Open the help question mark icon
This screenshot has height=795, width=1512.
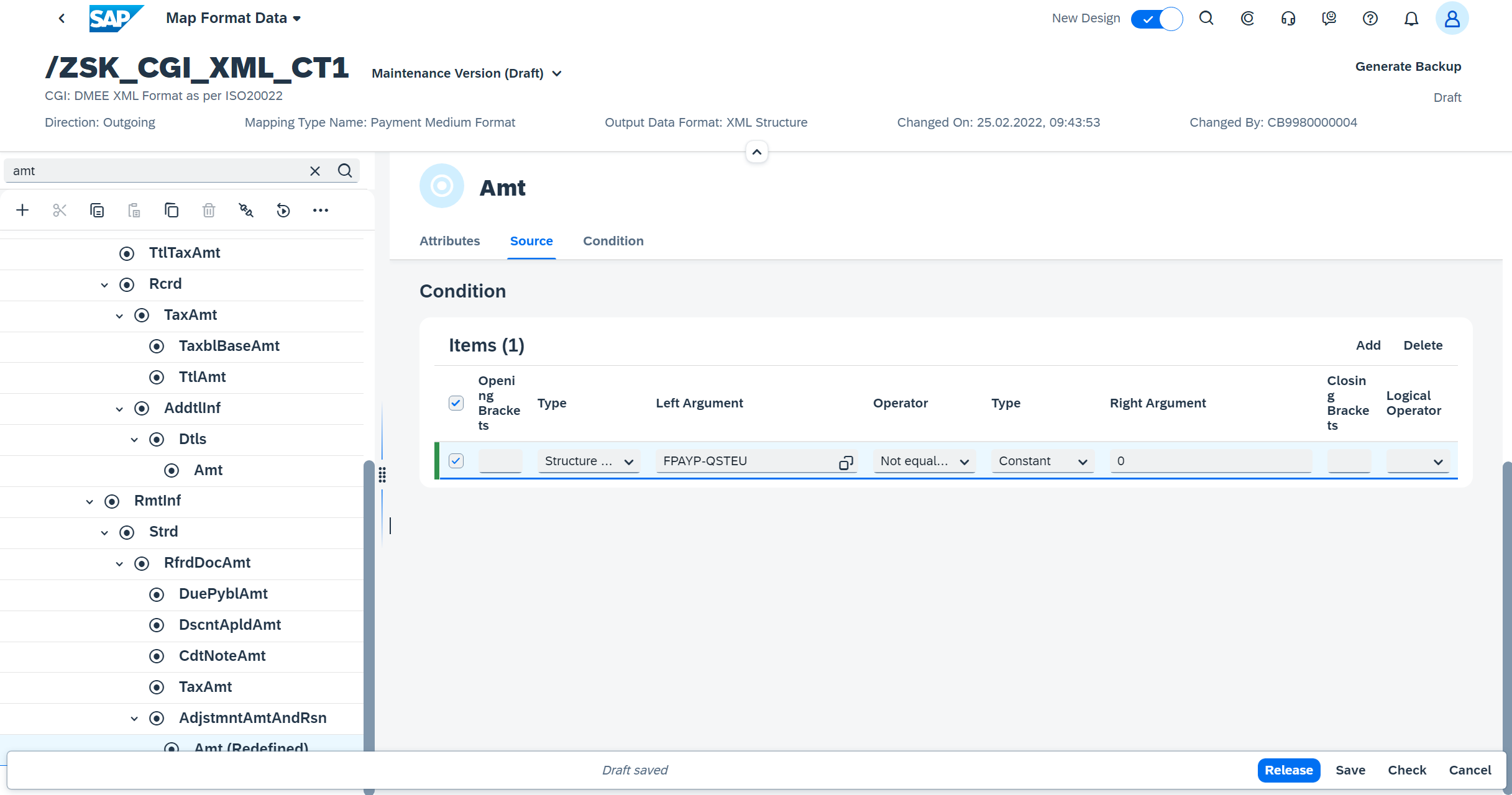[1370, 18]
